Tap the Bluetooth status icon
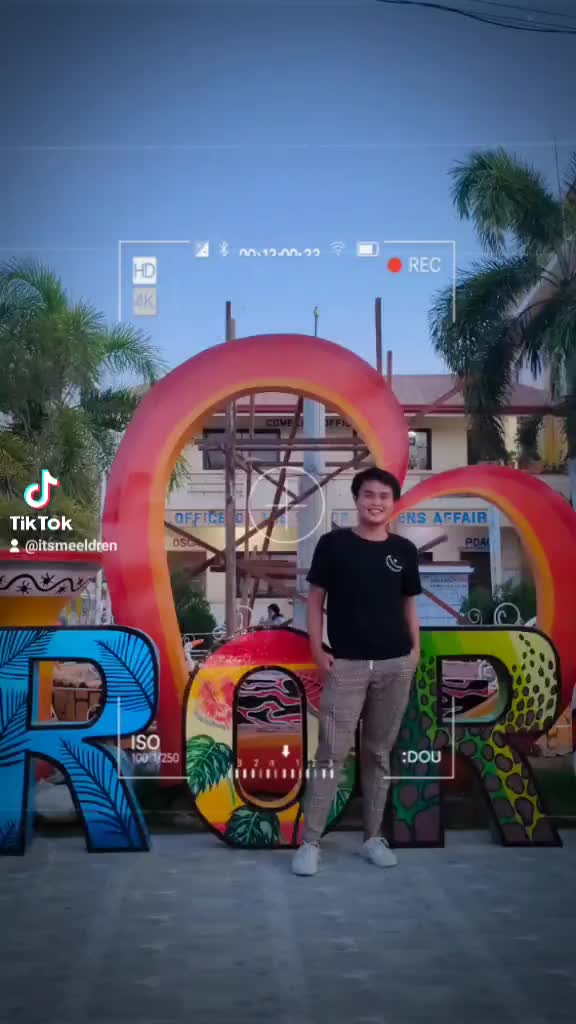The image size is (576, 1024). (x=224, y=249)
